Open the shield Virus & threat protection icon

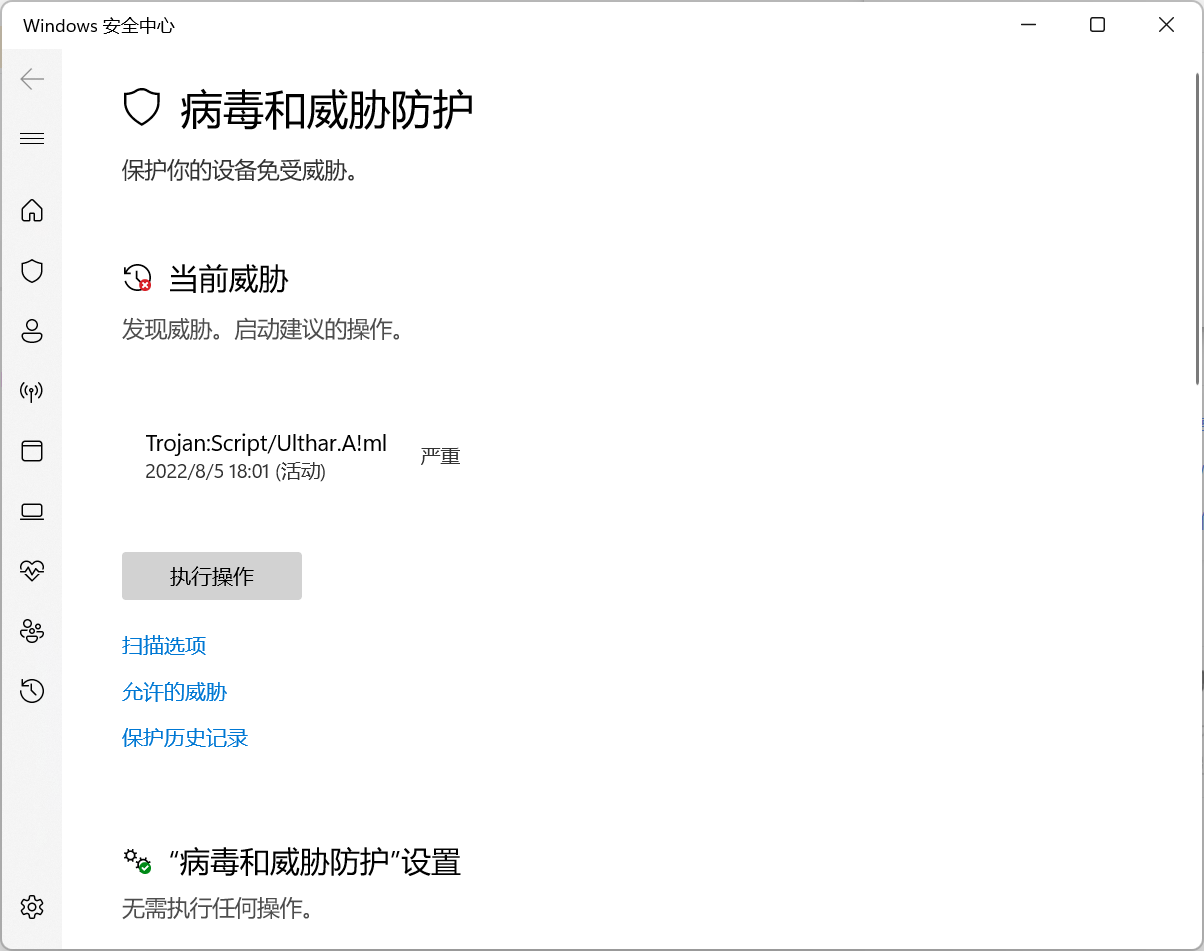click(x=32, y=271)
